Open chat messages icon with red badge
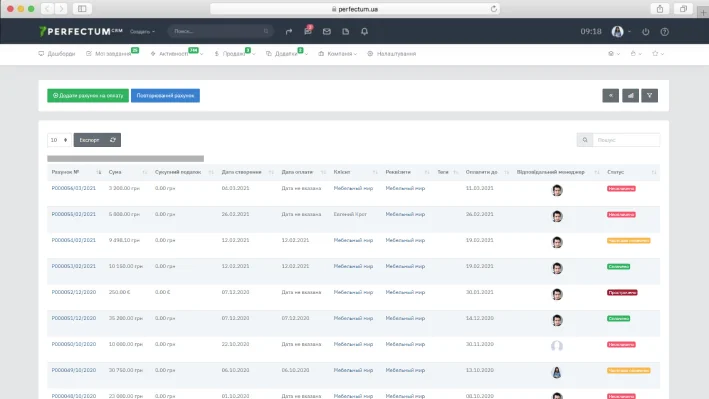The height and width of the screenshot is (399, 709). point(308,31)
